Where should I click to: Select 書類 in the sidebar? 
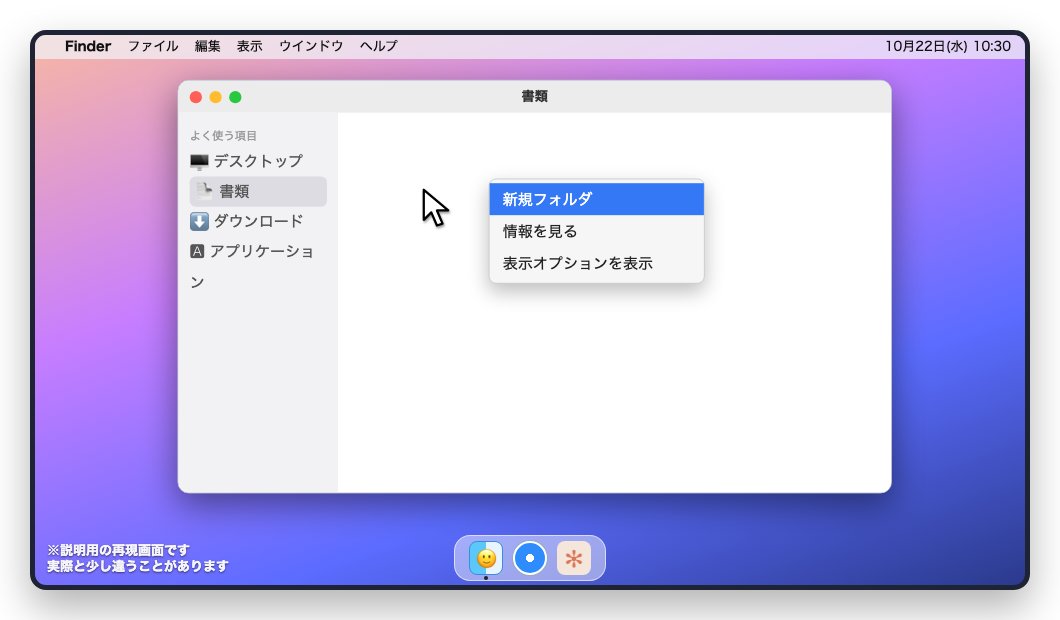(x=258, y=191)
